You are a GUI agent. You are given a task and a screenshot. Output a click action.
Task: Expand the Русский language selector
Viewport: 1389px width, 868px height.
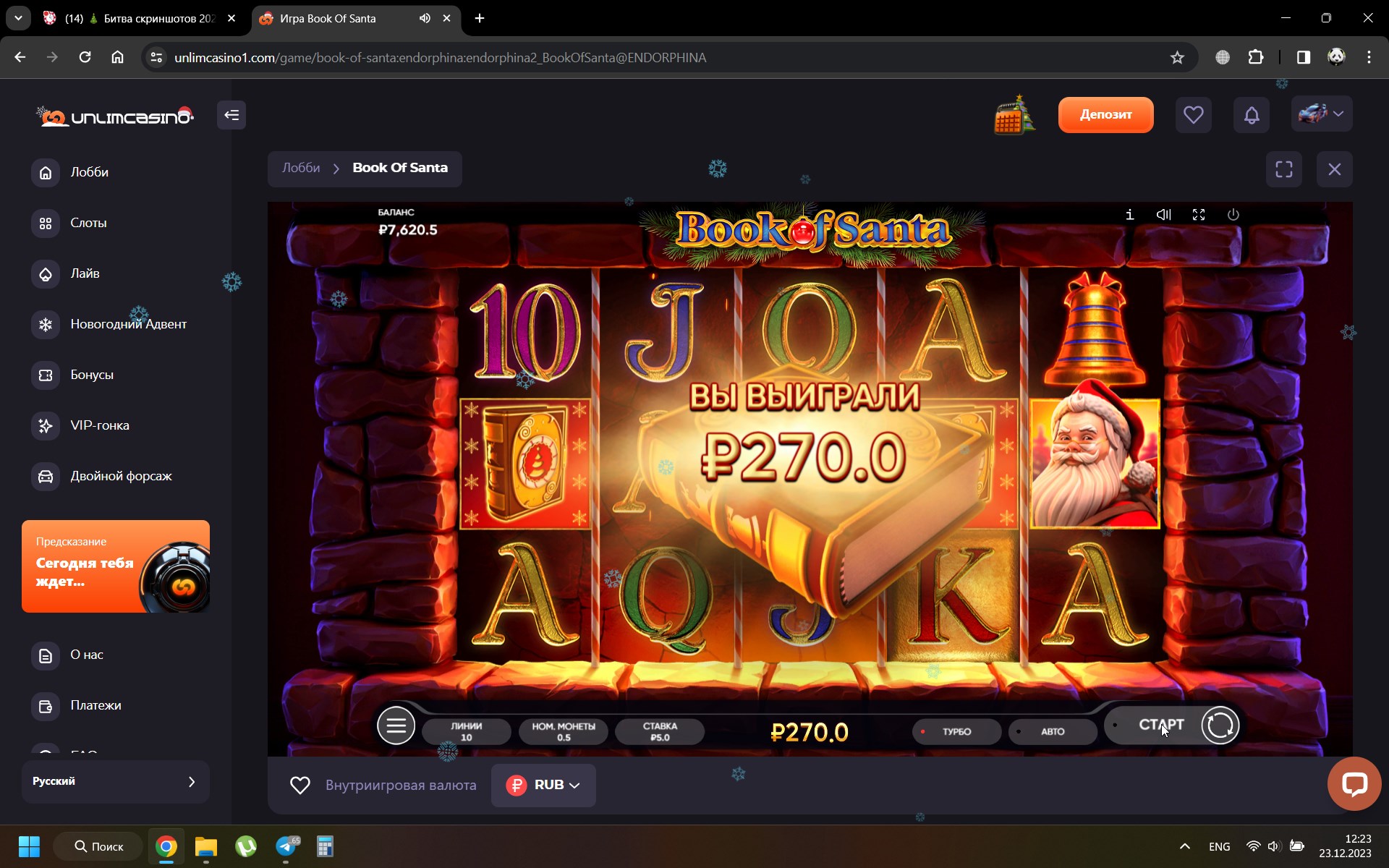pyautogui.click(x=116, y=781)
